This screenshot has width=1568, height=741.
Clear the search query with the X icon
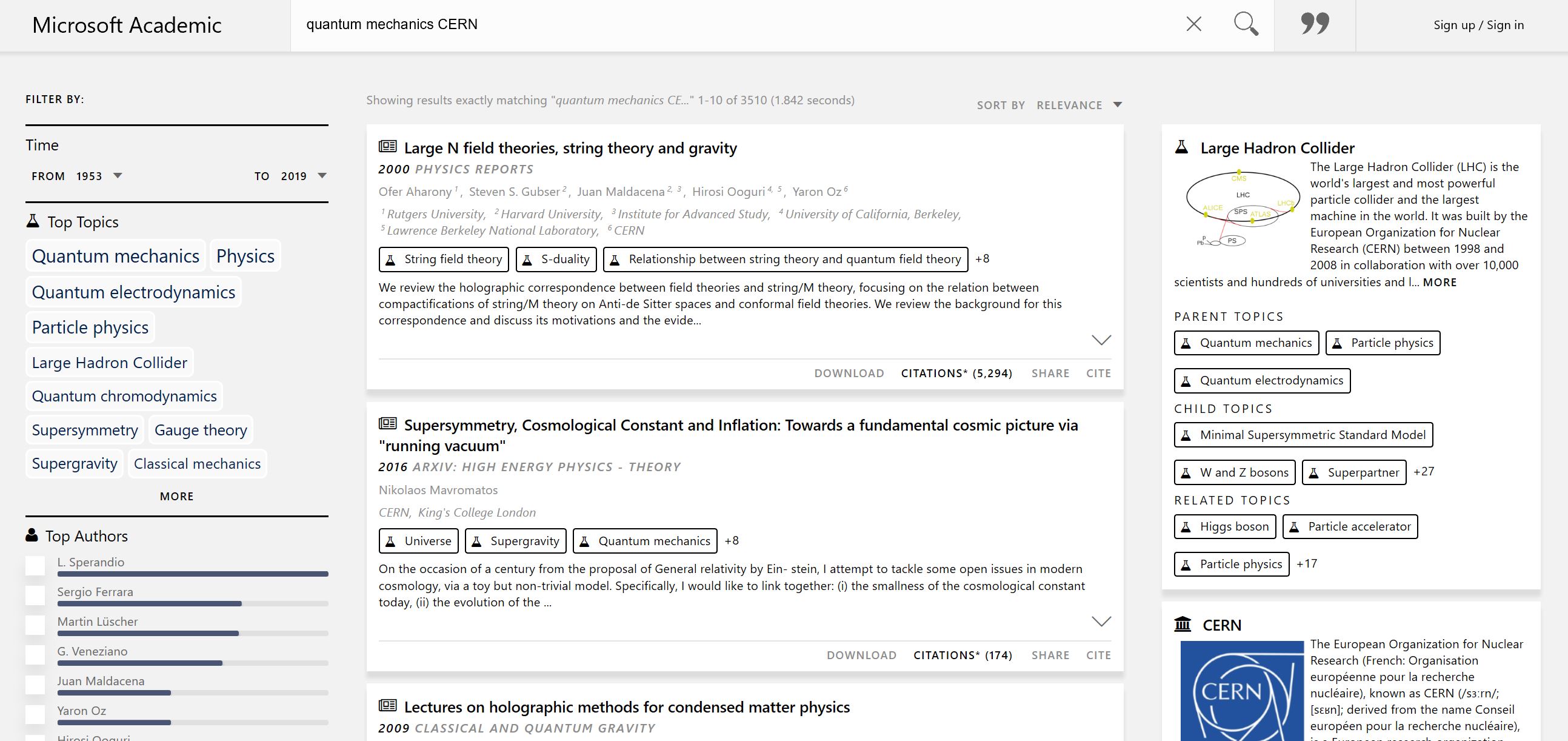pyautogui.click(x=1192, y=24)
